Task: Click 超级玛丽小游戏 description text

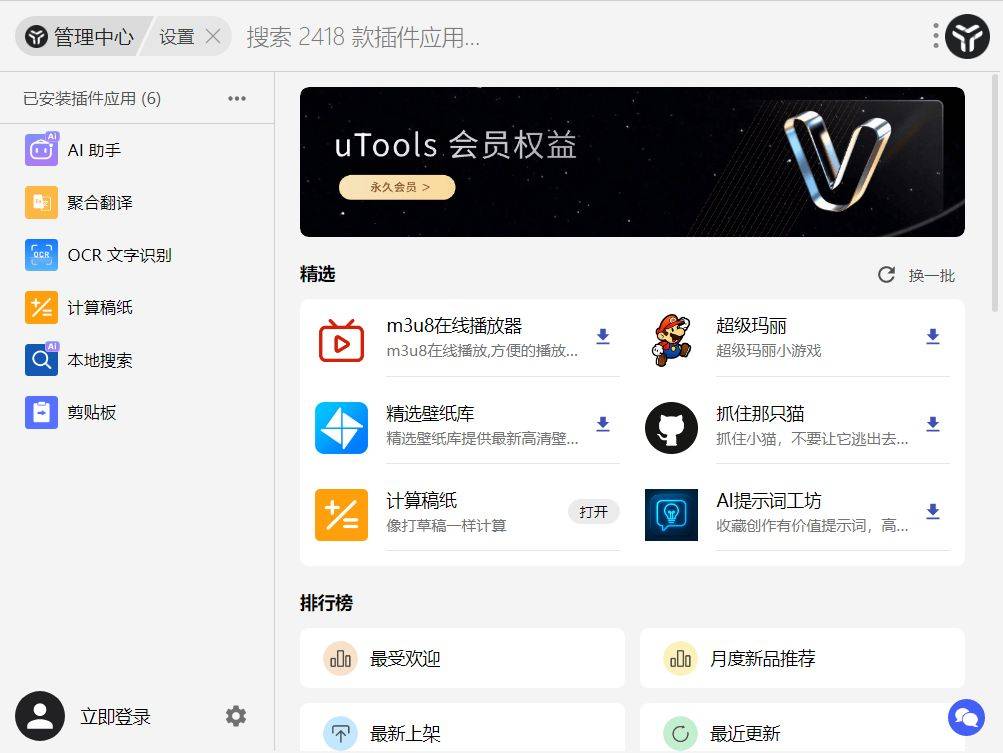Action: pyautogui.click(x=769, y=351)
